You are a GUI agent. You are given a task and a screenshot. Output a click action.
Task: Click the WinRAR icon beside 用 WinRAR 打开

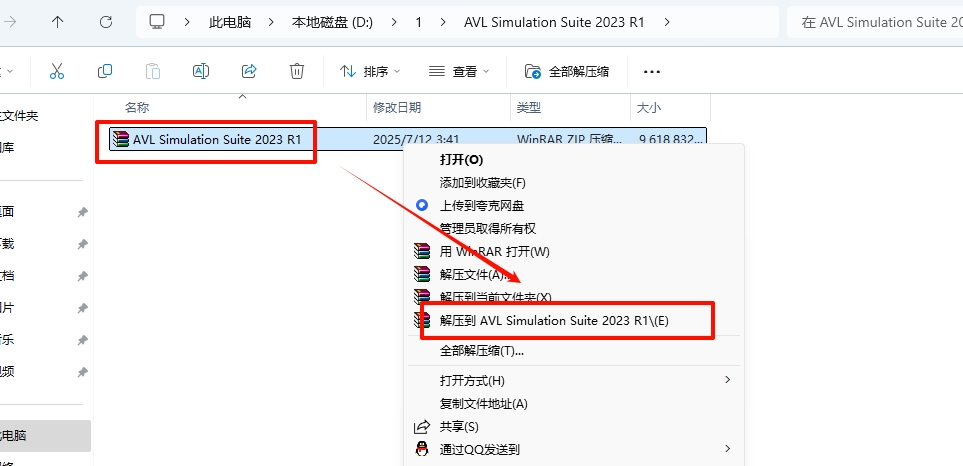422,251
